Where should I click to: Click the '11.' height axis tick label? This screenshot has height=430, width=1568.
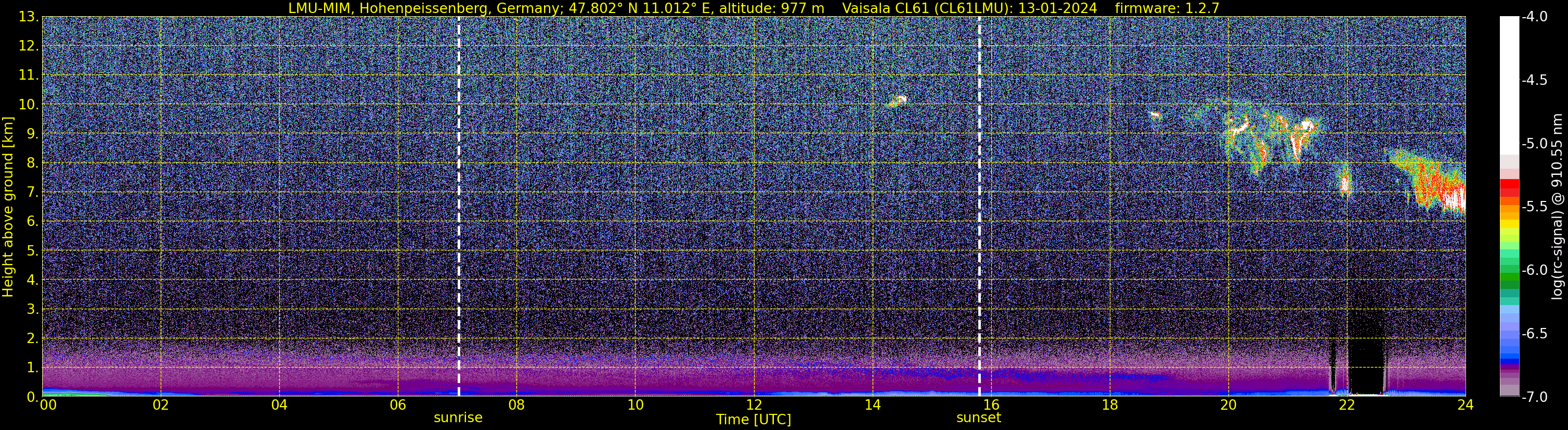tap(29, 75)
